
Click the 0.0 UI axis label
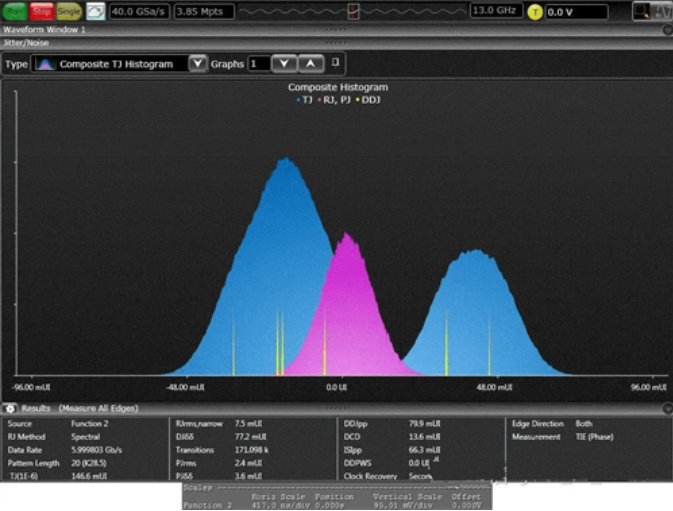click(x=336, y=387)
